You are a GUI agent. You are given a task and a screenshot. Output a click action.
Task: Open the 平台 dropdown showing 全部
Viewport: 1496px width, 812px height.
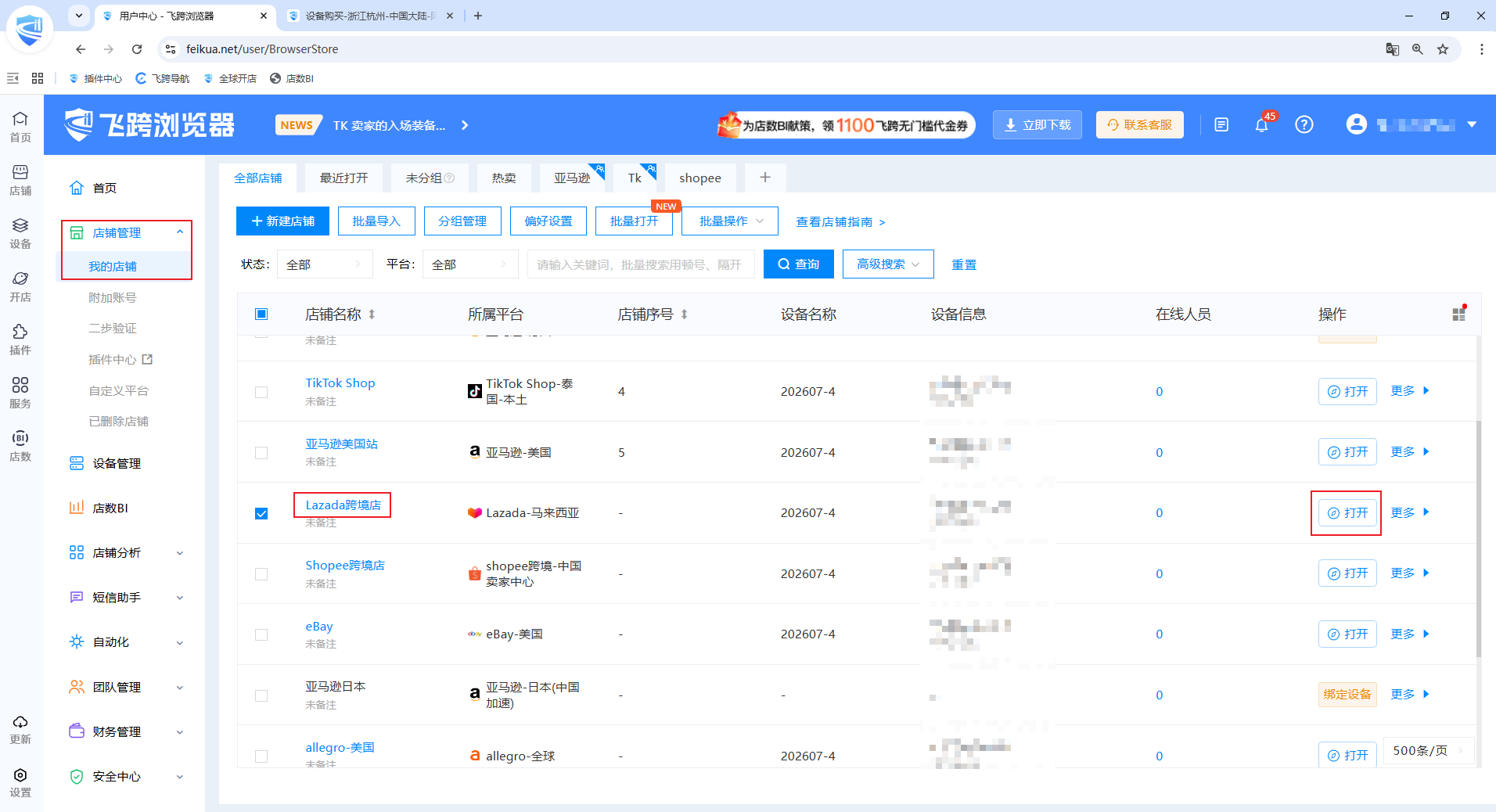coord(470,264)
